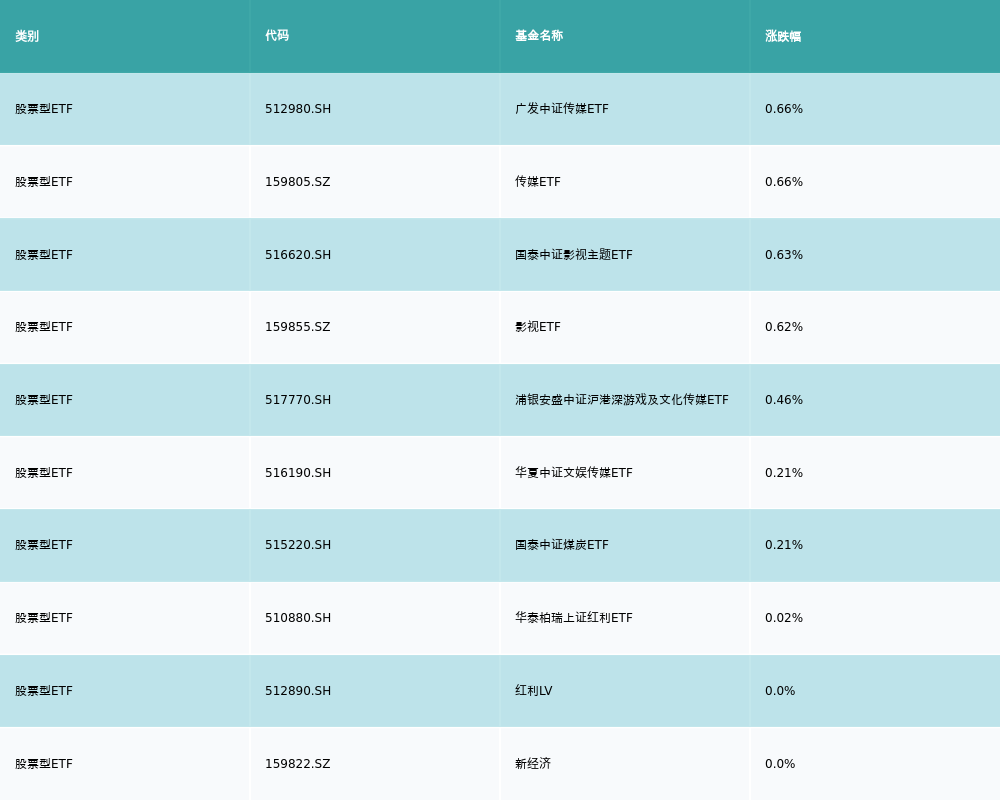Click fund name 浦银安盛中证沪港深游戏及文化传媒ETF
The width and height of the screenshot is (1000, 800).
click(622, 400)
